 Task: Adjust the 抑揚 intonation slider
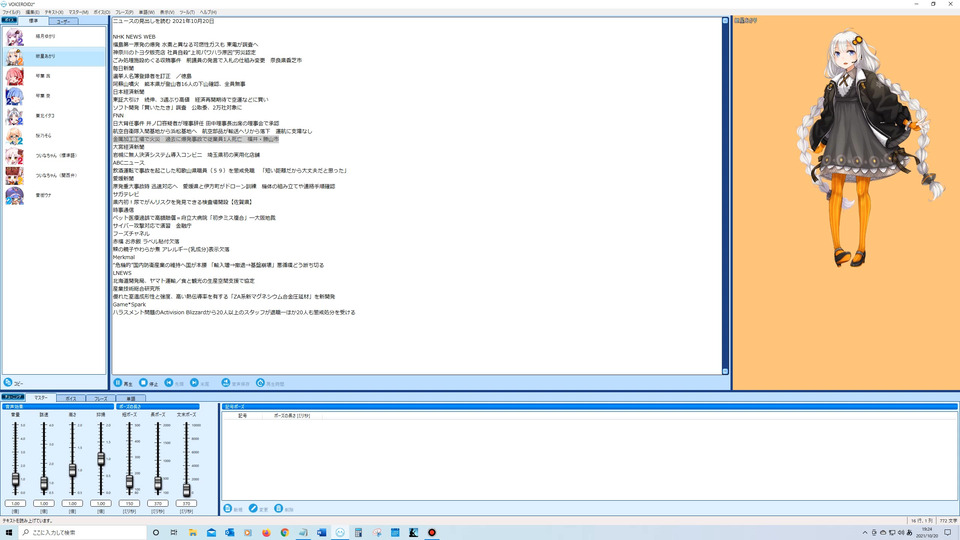[101, 459]
